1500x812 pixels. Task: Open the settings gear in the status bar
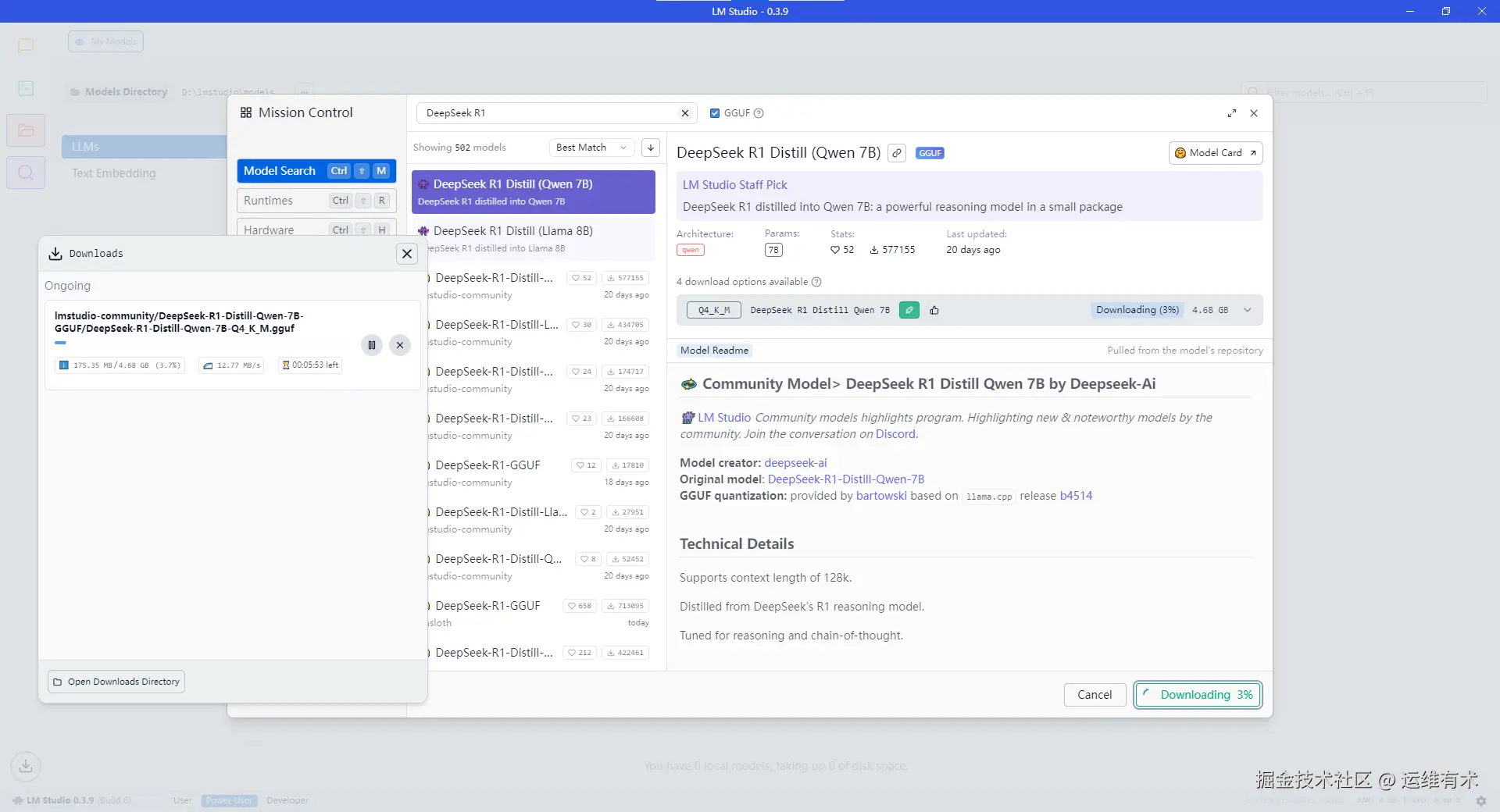pyautogui.click(x=1480, y=800)
